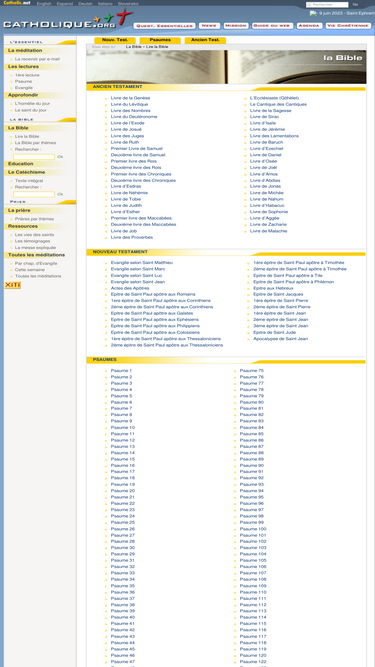
Task: Open Livre de la Genèse
Action: pyautogui.click(x=130, y=98)
